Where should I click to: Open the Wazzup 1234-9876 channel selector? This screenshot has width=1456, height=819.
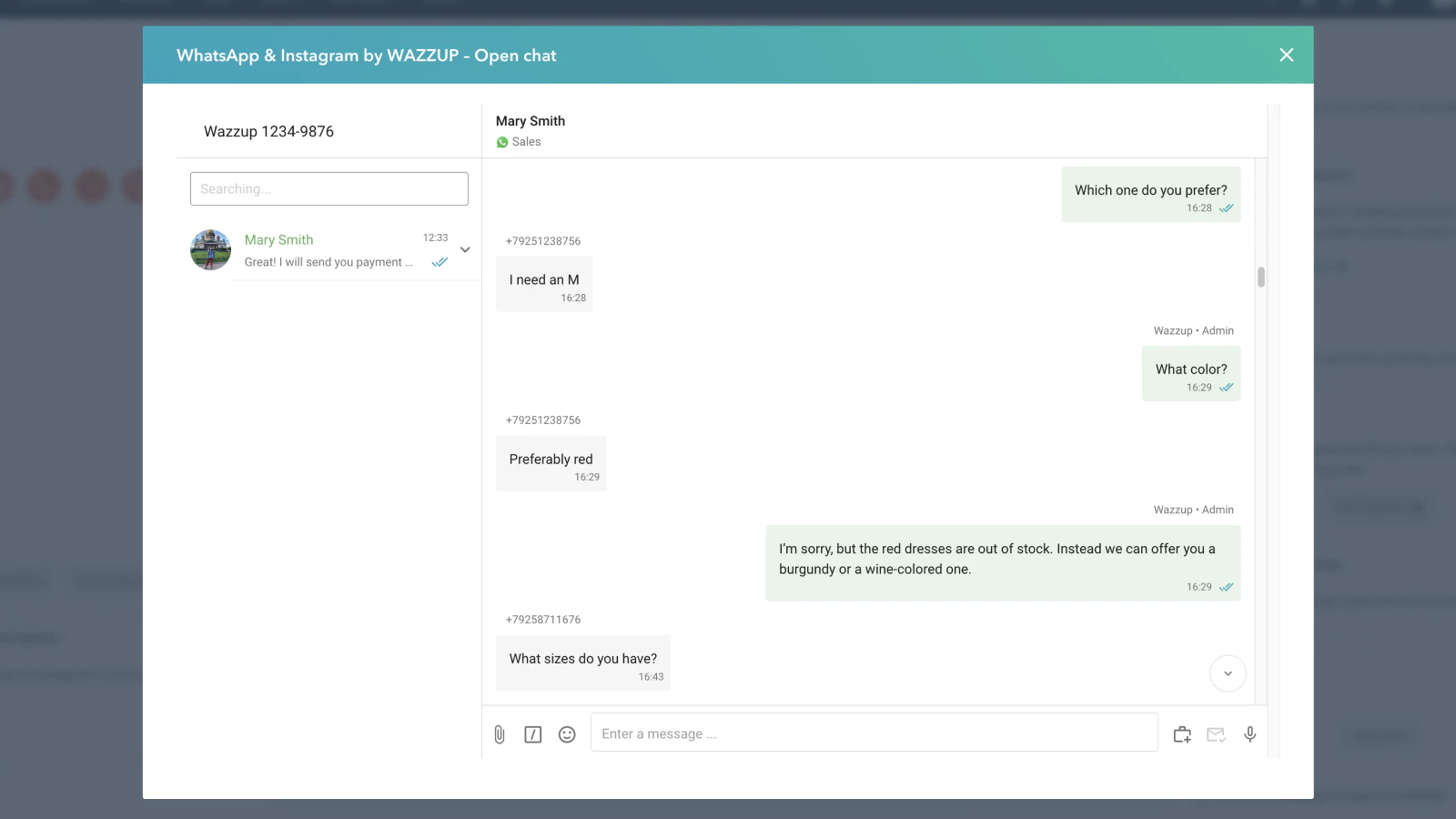pyautogui.click(x=268, y=131)
